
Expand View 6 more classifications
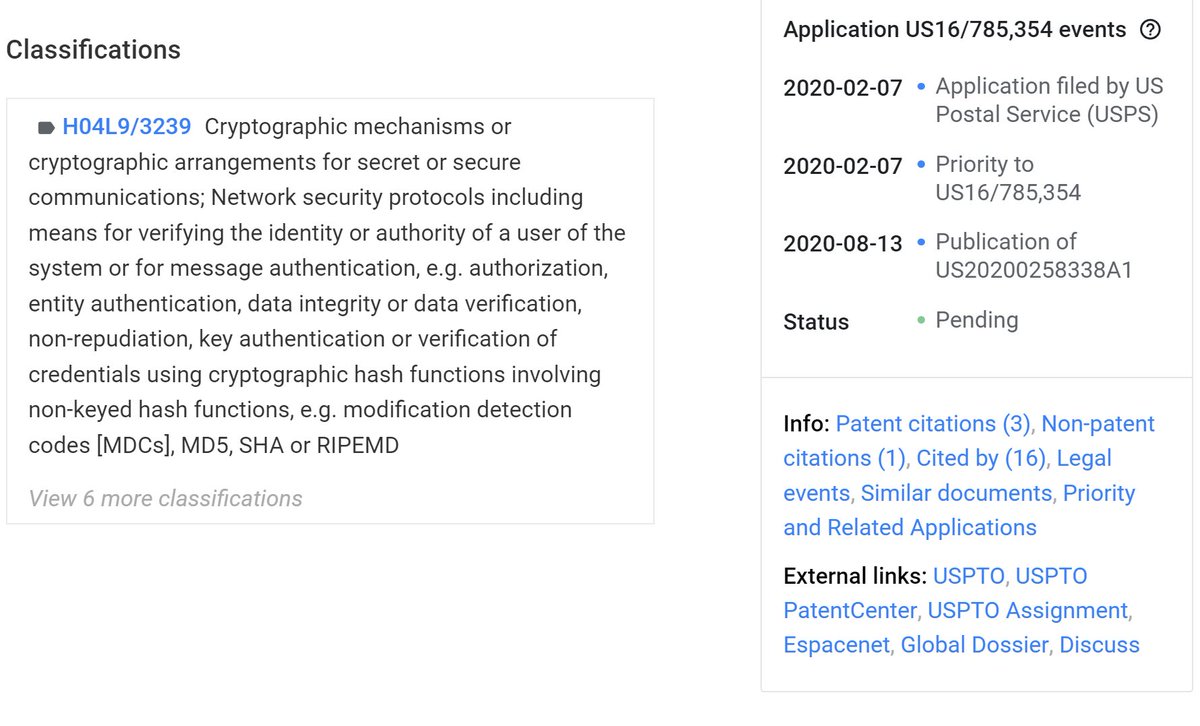[x=166, y=498]
